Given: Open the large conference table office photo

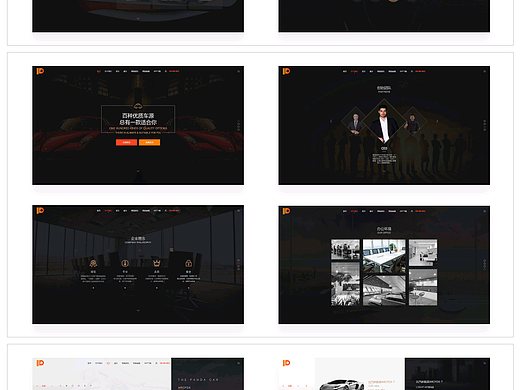Looking at the screenshot, I should point(384,256).
